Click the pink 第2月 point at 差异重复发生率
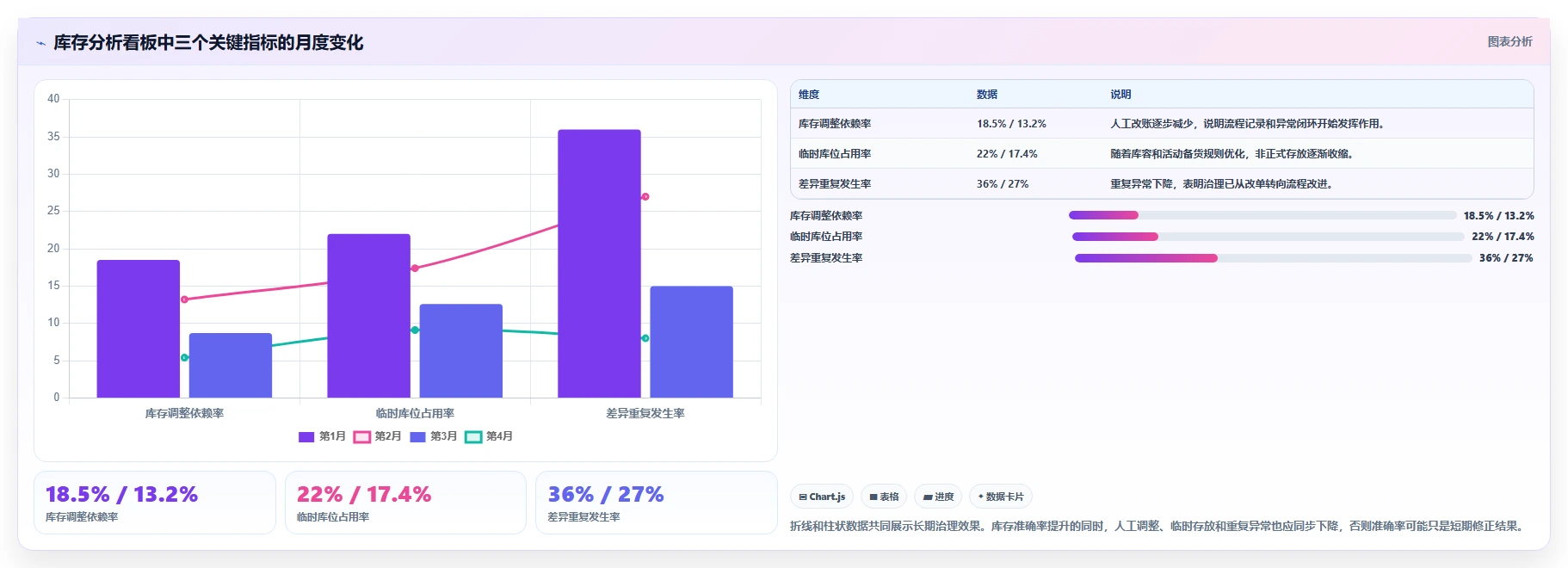1568x568 pixels. pos(645,197)
